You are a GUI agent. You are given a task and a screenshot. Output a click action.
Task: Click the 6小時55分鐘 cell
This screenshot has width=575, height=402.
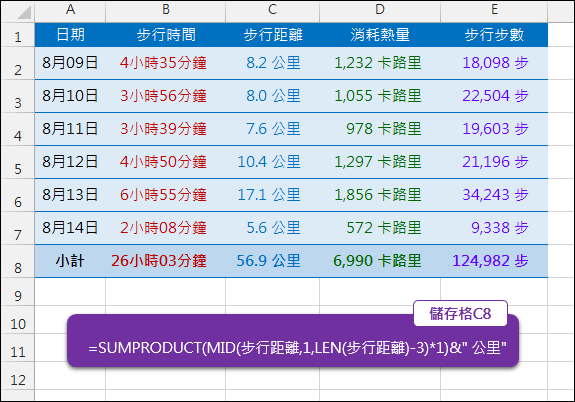166,195
